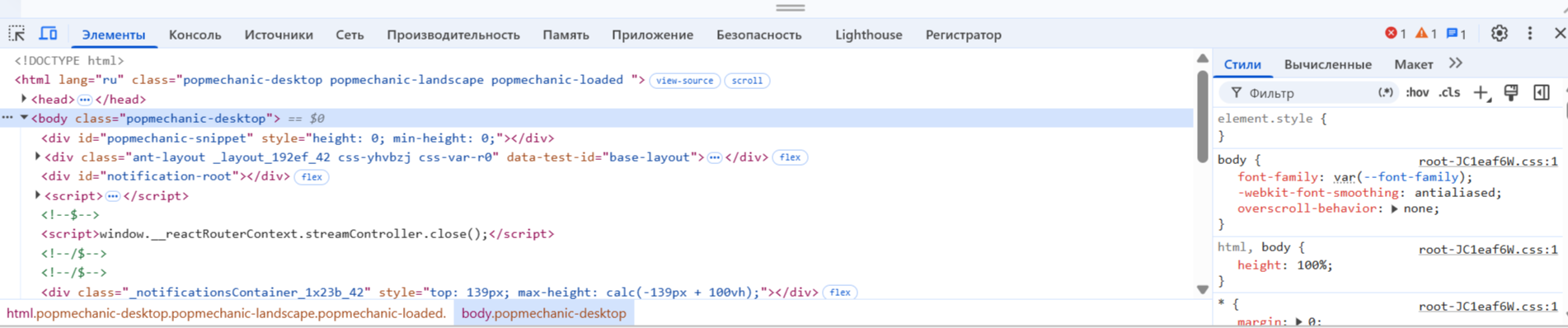The height and width of the screenshot is (328, 1568).
Task: Add a new style rule plus icon
Action: point(1481,93)
